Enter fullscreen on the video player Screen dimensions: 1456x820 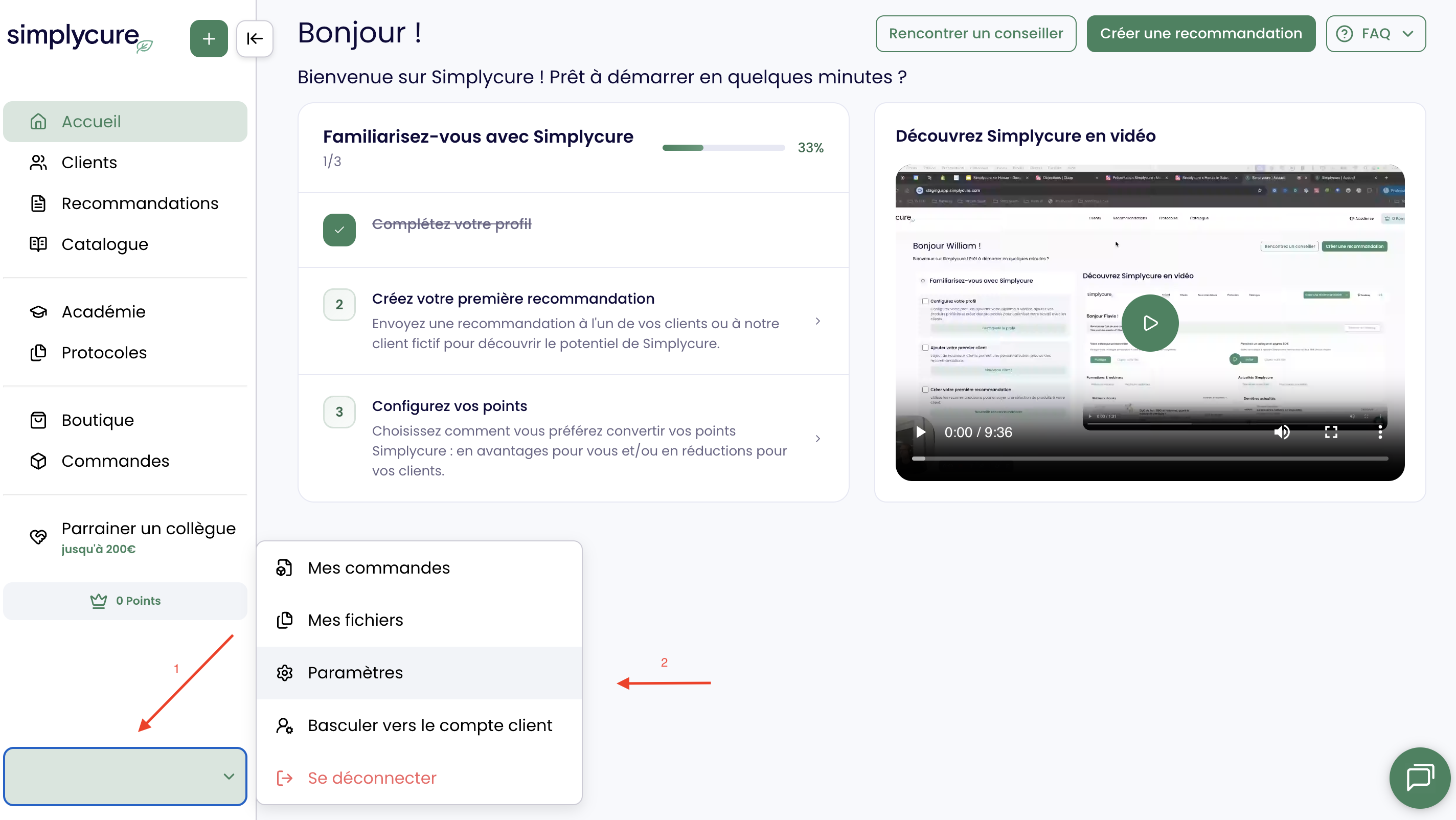tap(1331, 432)
